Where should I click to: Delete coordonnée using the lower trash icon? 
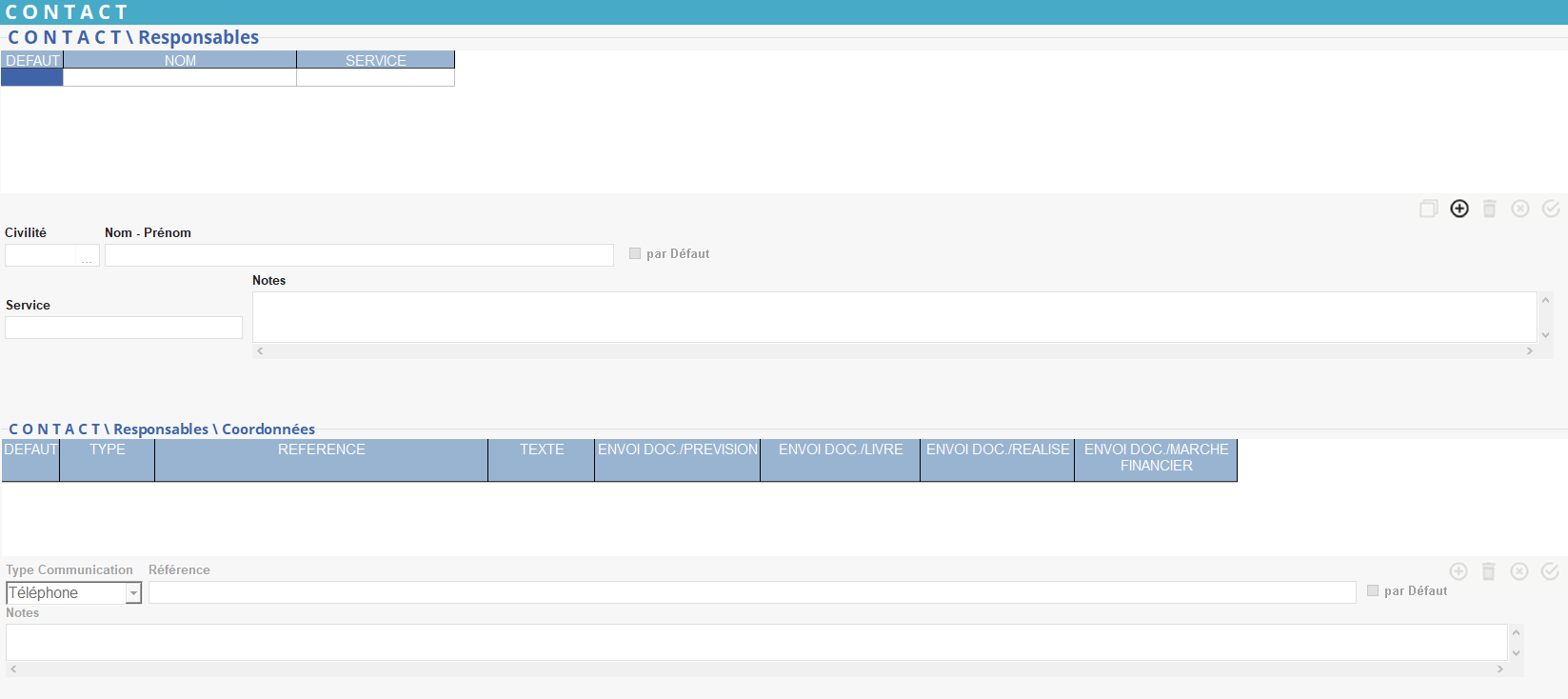tap(1489, 571)
